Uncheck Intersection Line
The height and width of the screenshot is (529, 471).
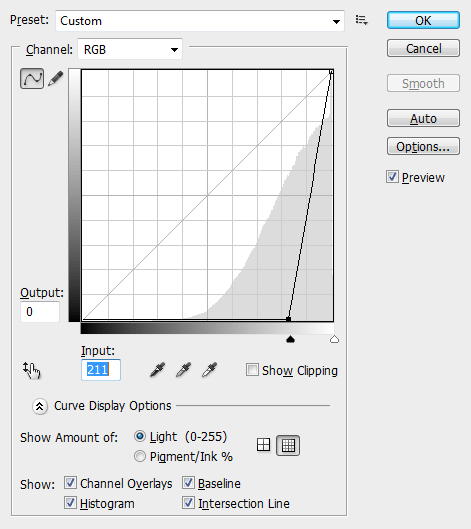pyautogui.click(x=188, y=503)
